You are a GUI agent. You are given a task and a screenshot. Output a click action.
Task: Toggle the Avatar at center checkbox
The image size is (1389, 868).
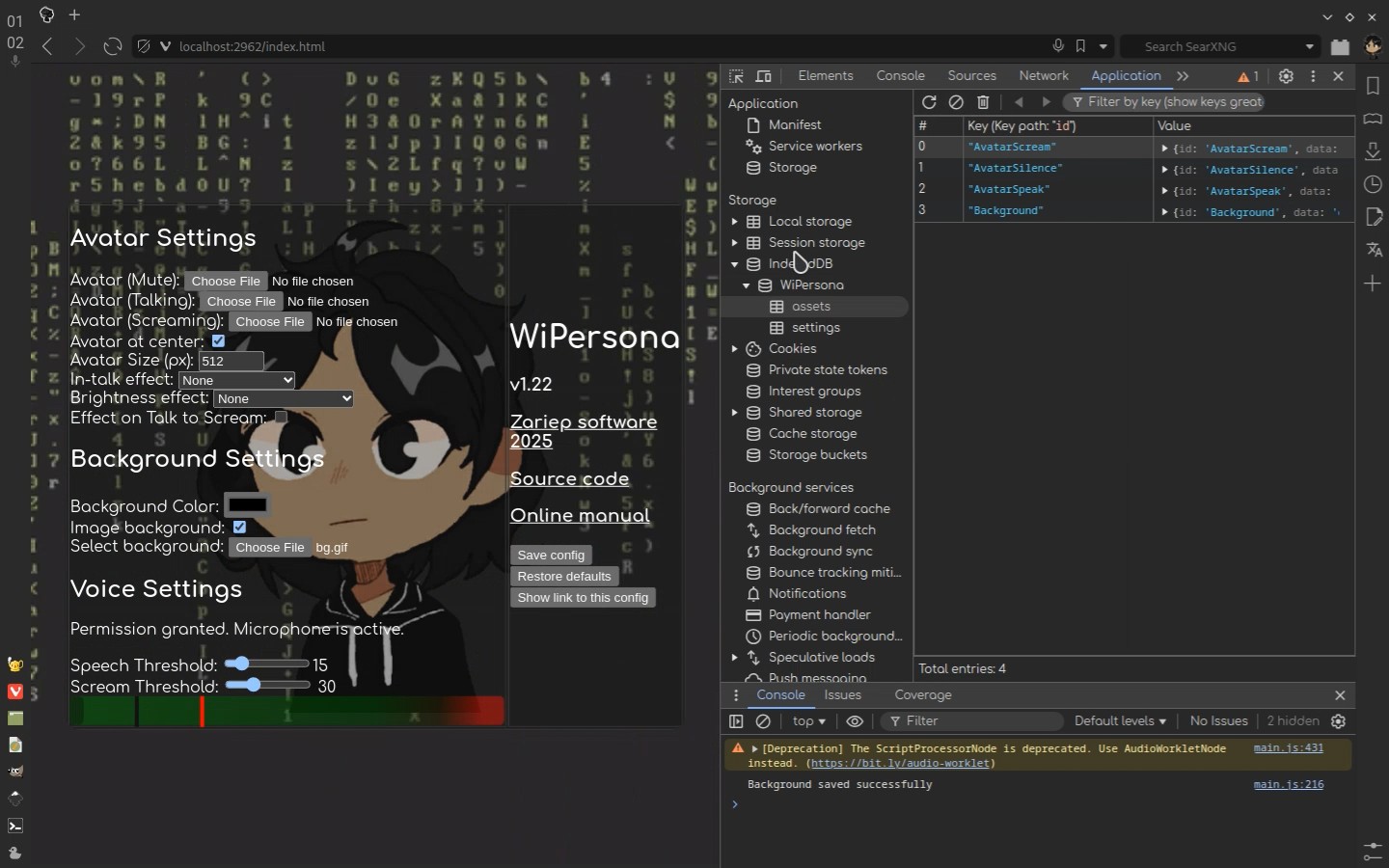coord(218,341)
